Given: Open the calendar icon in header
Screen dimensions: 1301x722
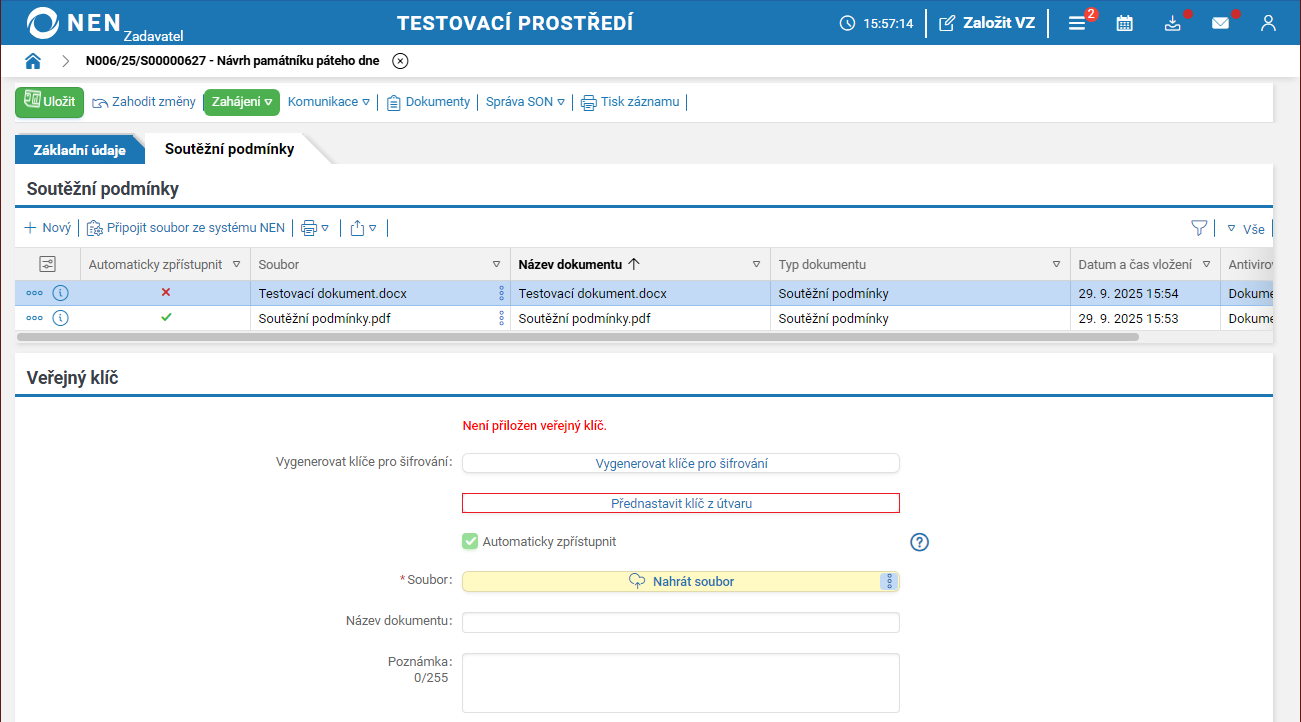Looking at the screenshot, I should pos(1125,23).
